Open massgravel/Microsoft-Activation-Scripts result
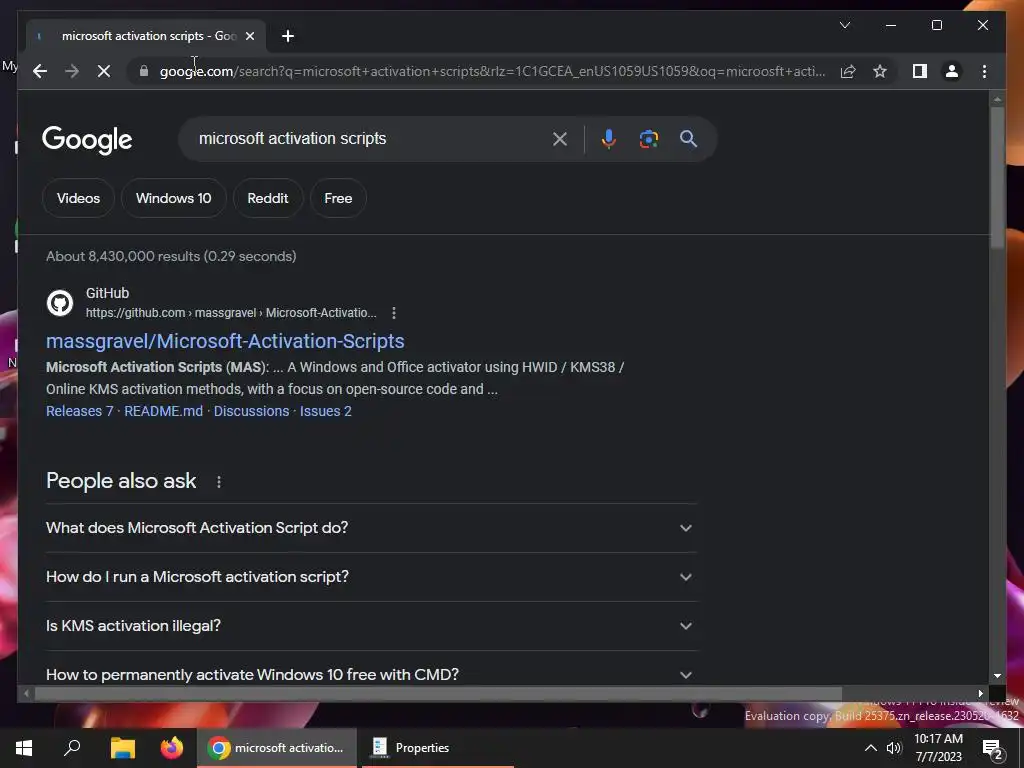 [x=225, y=341]
